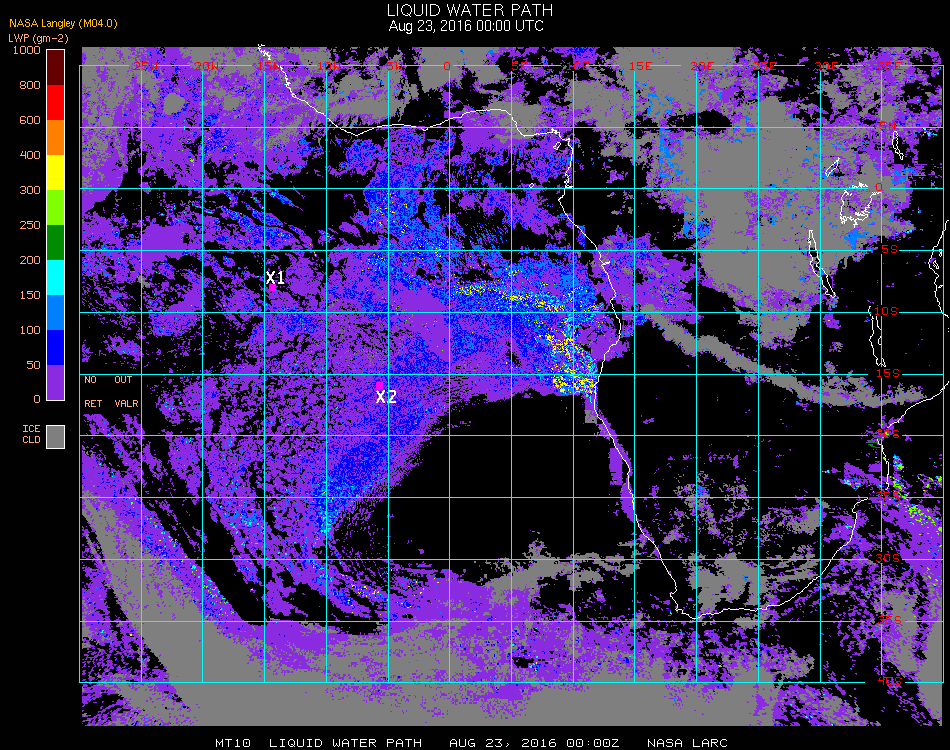The image size is (950, 750).
Task: Click the '35E' longitude label
Action: click(888, 66)
